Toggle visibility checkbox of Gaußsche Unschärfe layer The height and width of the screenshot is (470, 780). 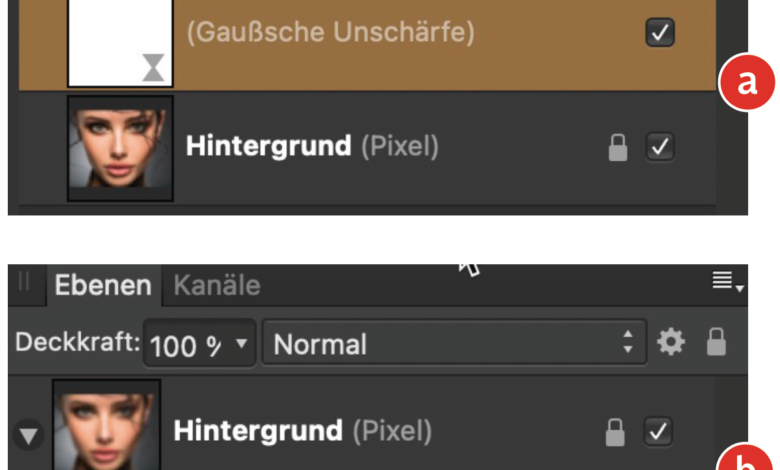[x=660, y=32]
